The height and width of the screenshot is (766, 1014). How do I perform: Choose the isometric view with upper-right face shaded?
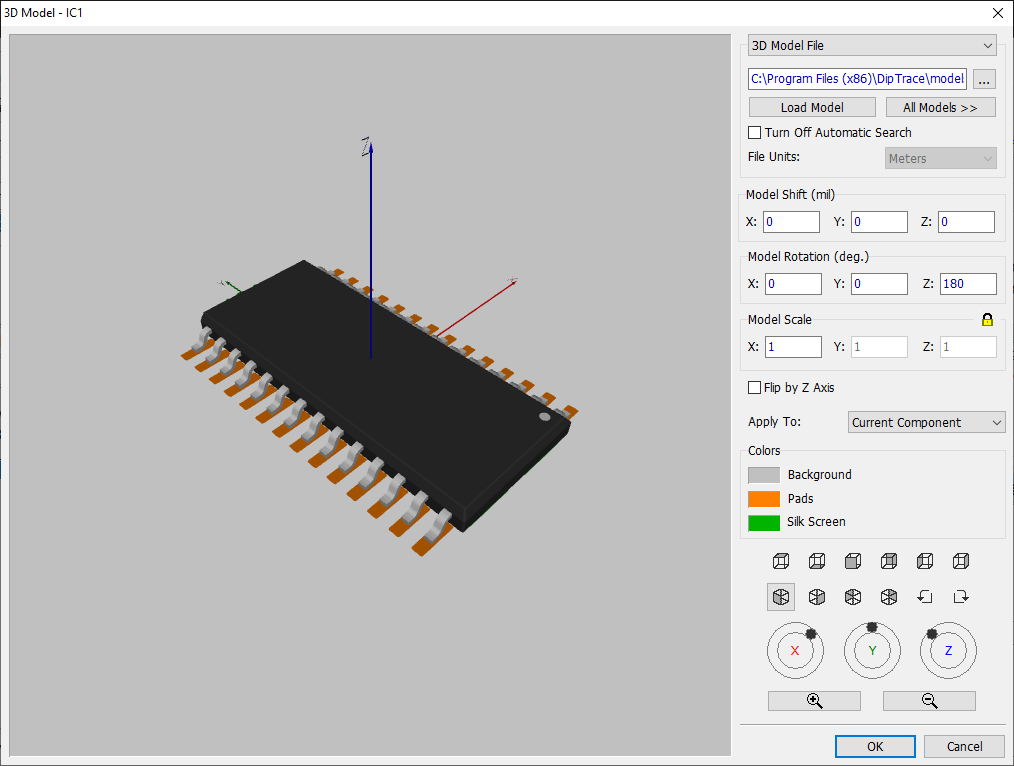coord(889,597)
